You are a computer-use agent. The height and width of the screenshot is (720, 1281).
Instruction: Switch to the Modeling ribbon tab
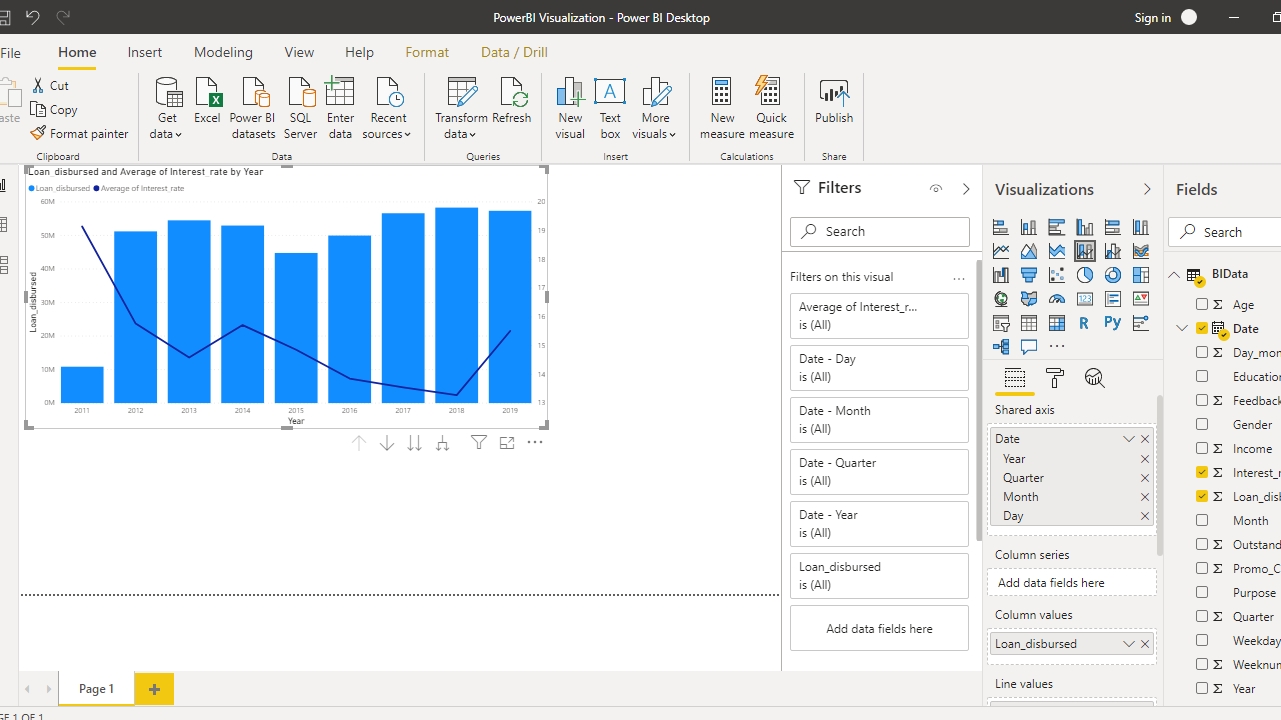click(x=223, y=52)
